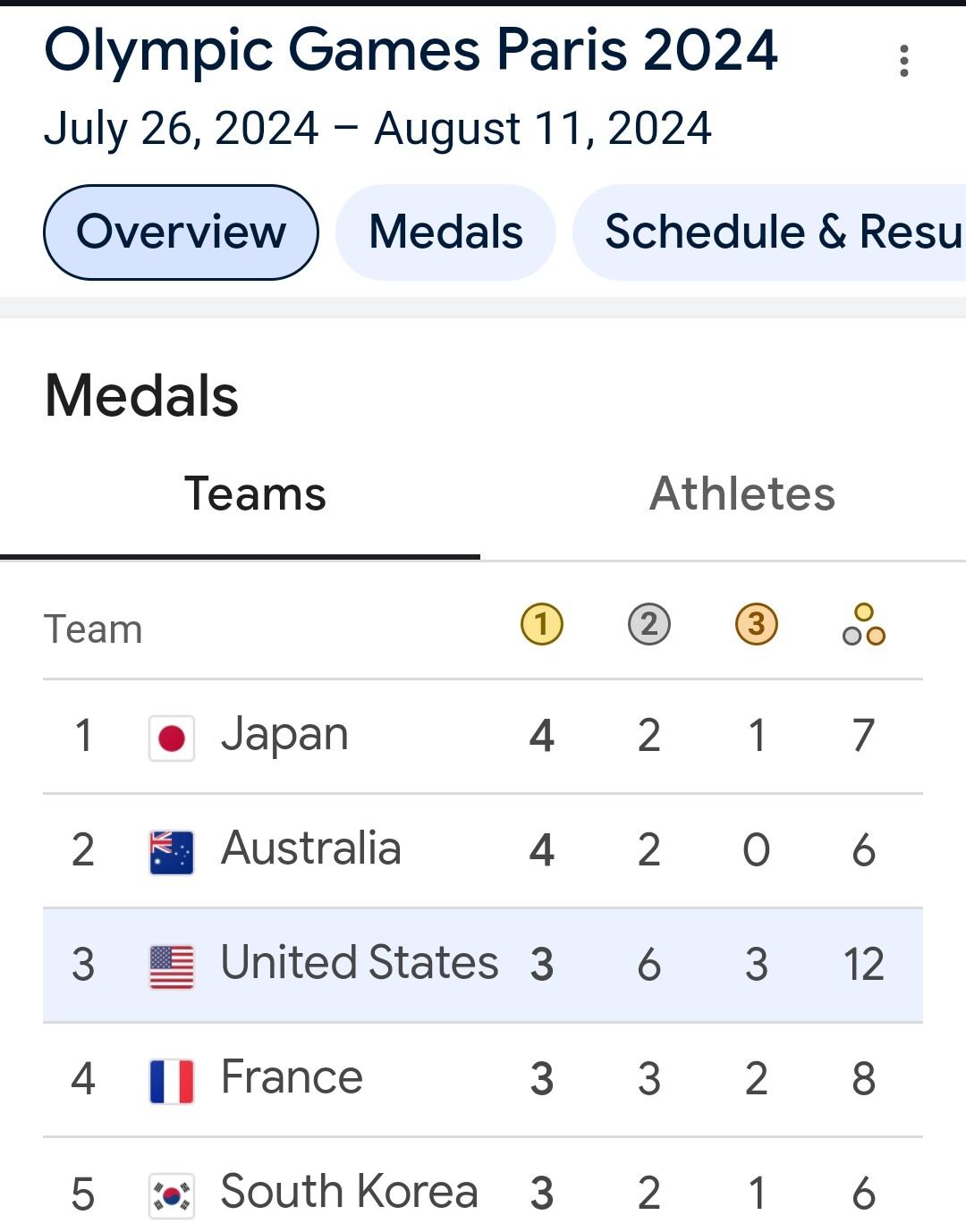Click the gold medal column icon
This screenshot has width=966, height=1232.
click(542, 624)
